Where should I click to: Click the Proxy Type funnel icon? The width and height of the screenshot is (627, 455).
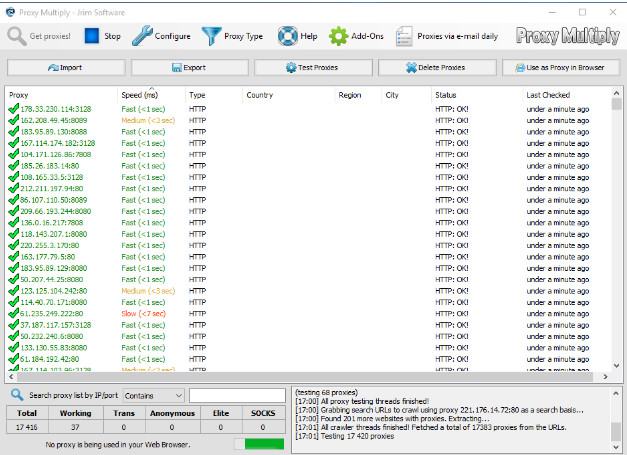pos(211,36)
